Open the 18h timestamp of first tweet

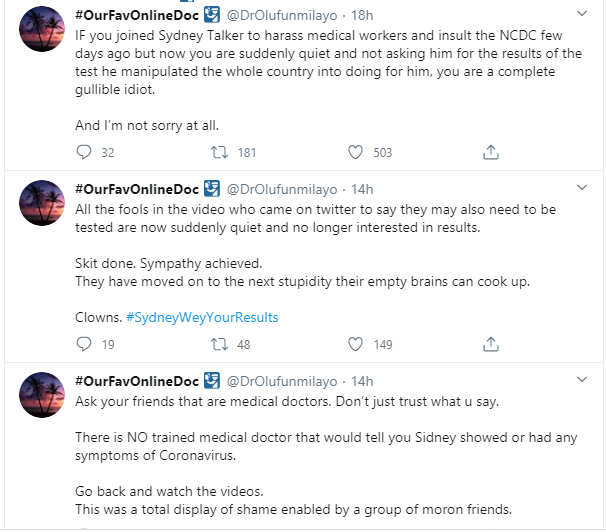coord(362,15)
